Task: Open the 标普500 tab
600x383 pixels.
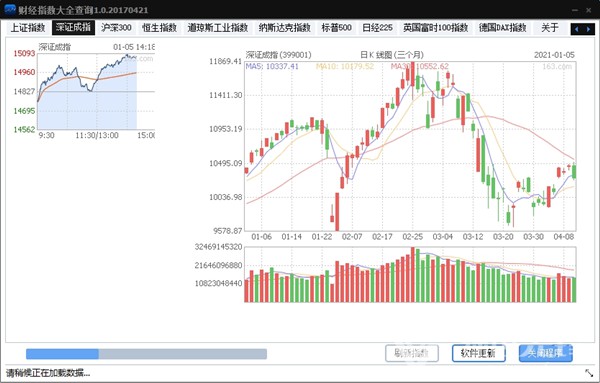Action: tap(336, 28)
